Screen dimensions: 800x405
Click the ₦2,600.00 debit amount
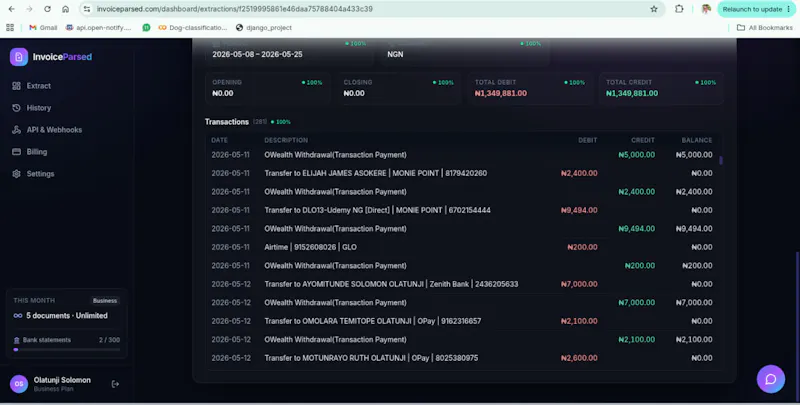pyautogui.click(x=579, y=358)
